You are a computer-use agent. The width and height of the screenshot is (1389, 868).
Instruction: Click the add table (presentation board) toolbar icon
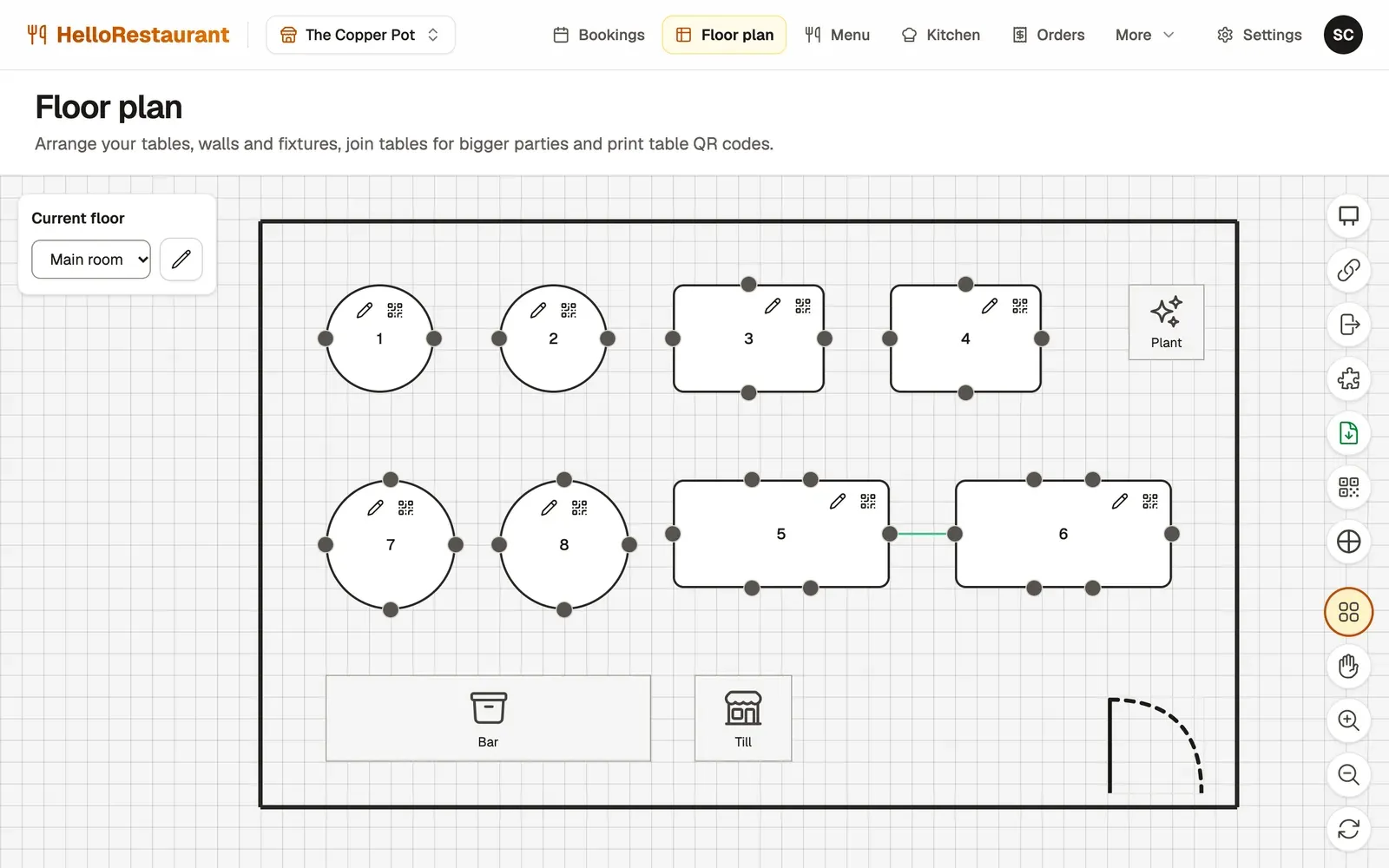coord(1348,216)
